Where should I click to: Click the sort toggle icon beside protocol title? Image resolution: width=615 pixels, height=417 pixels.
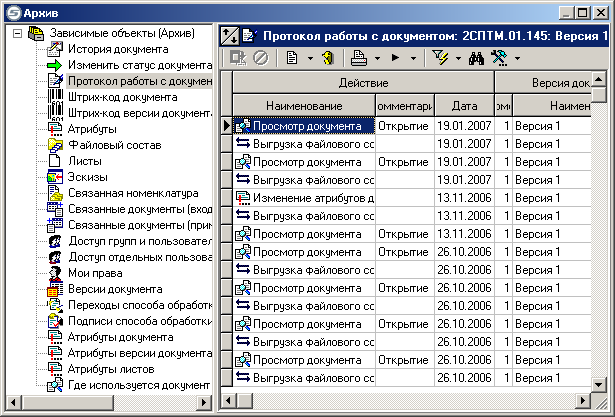[x=230, y=35]
